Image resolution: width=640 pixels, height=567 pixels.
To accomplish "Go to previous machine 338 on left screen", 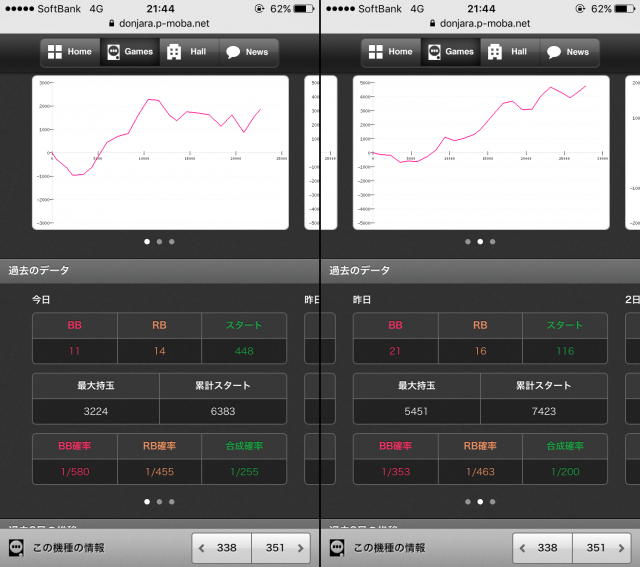I will coord(221,548).
